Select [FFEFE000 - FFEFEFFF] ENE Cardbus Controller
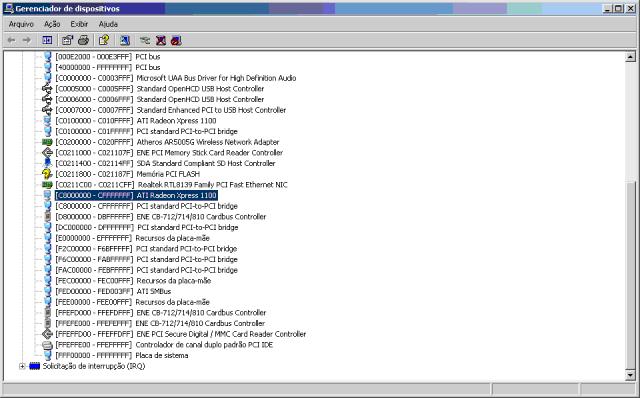The width and height of the screenshot is (640, 398). pyautogui.click(x=160, y=323)
